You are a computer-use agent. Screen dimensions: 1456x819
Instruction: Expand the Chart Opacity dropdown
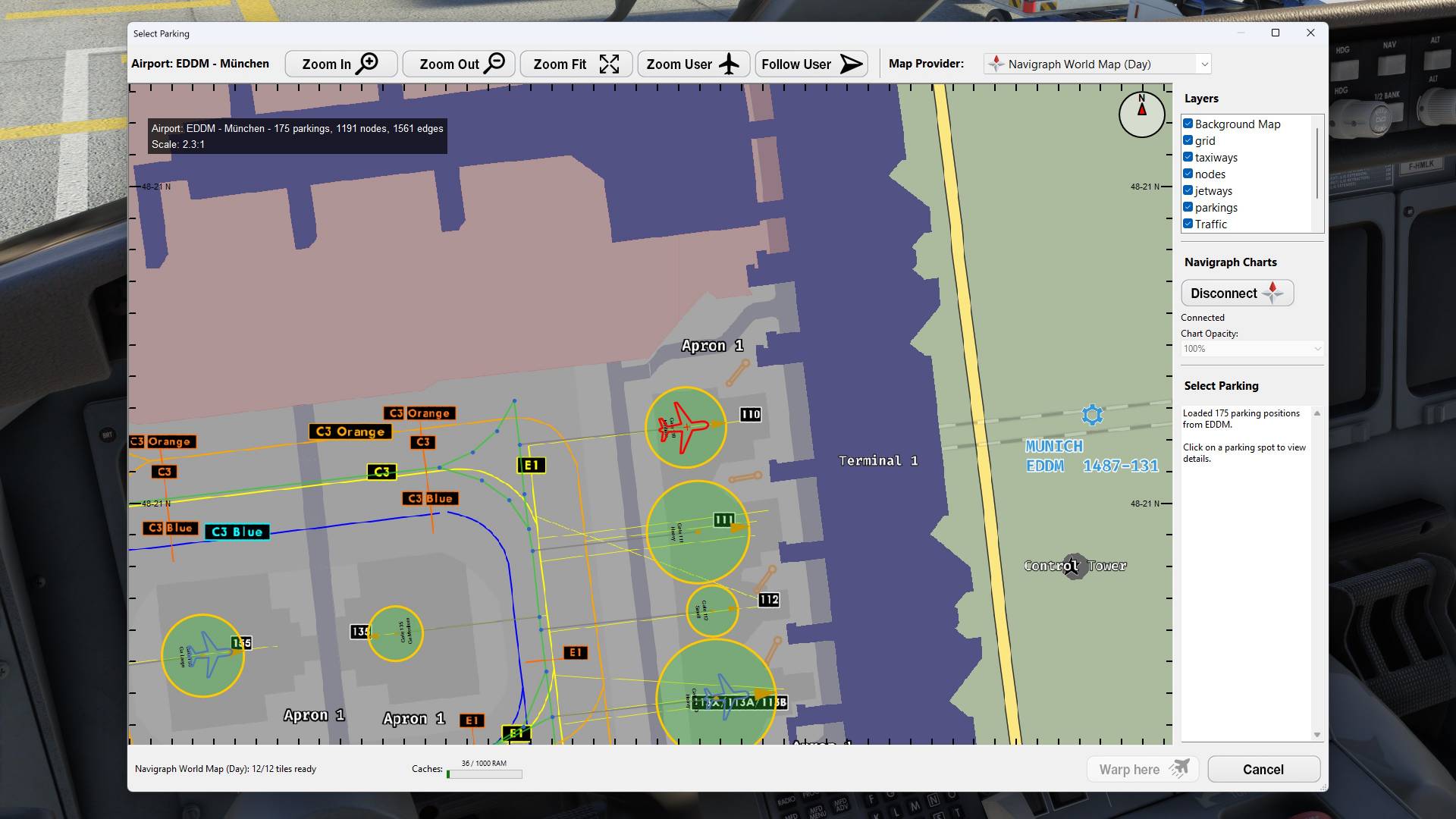pyautogui.click(x=1251, y=349)
